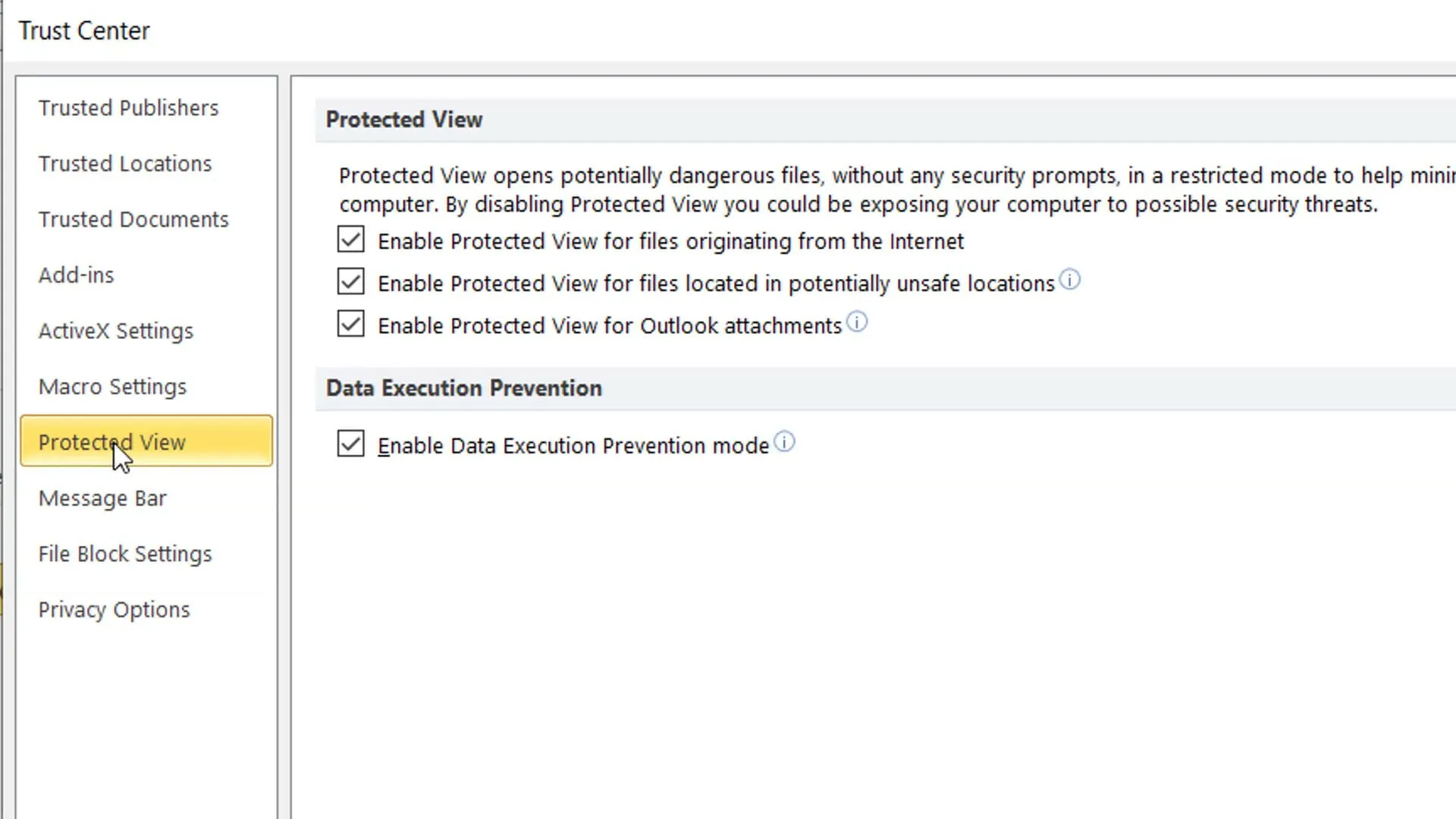Show Macro Settings options
Image resolution: width=1456 pixels, height=819 pixels.
[x=112, y=387]
